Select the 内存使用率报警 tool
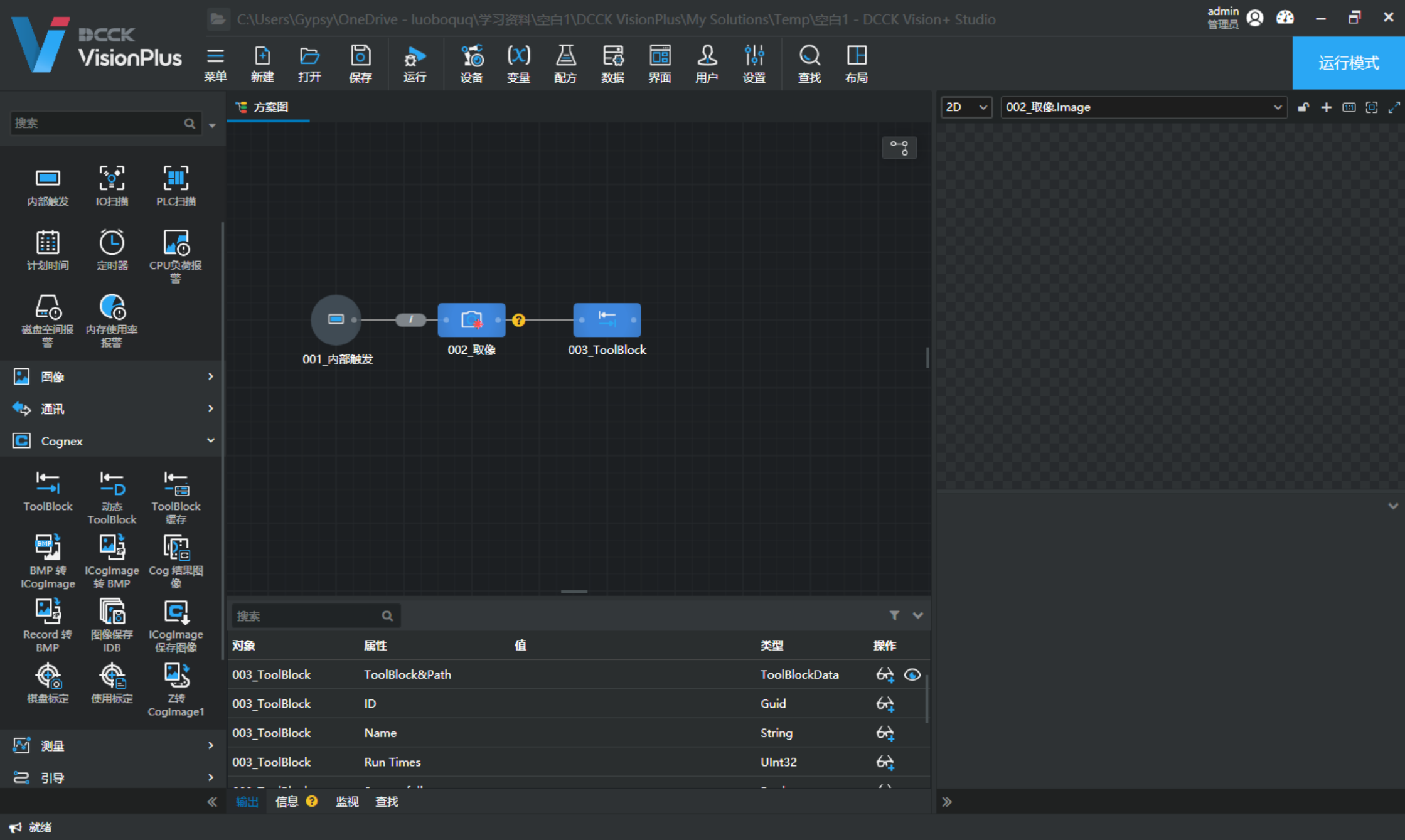Image resolution: width=1405 pixels, height=840 pixels. coord(112,320)
